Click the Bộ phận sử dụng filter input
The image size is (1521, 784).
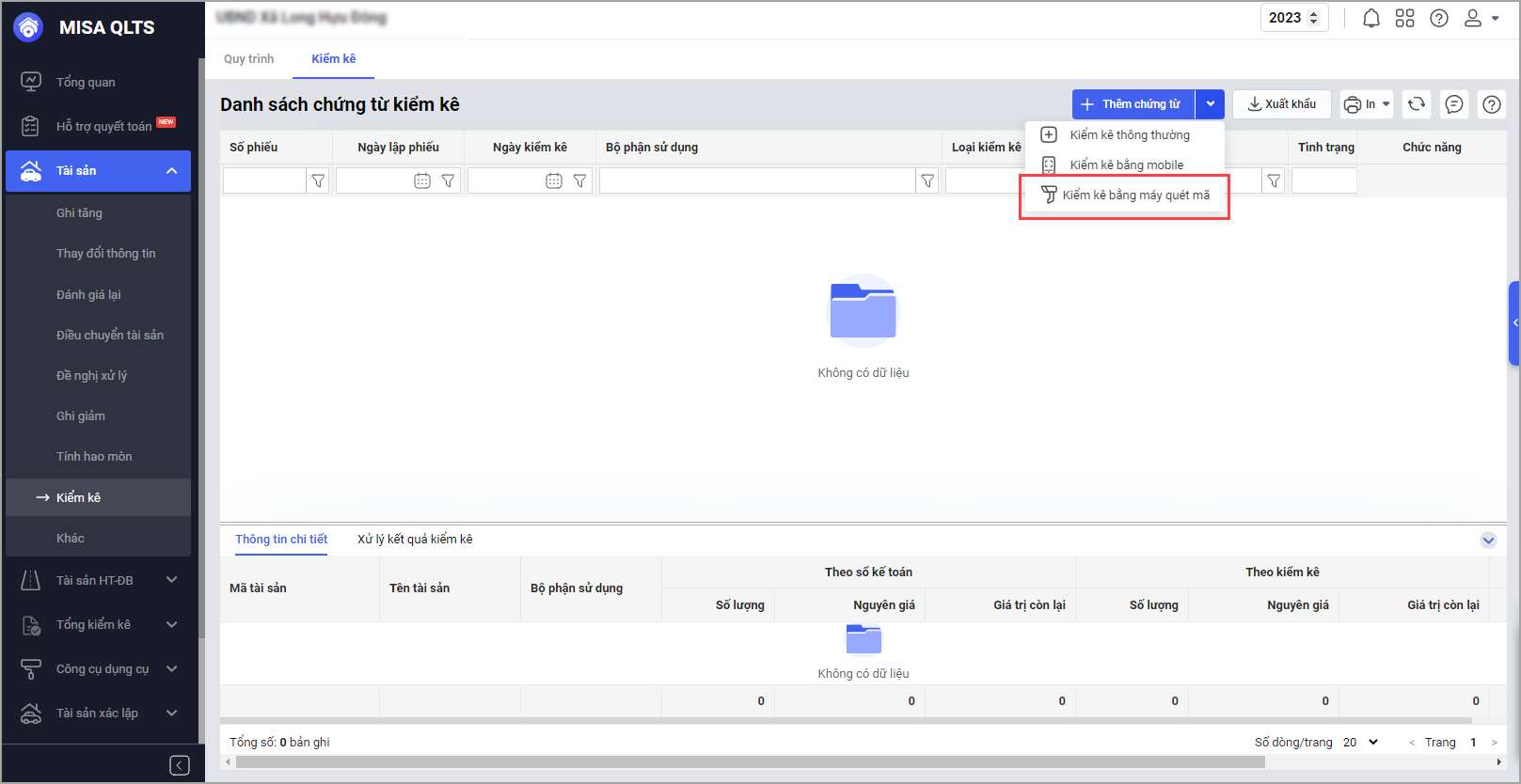757,180
